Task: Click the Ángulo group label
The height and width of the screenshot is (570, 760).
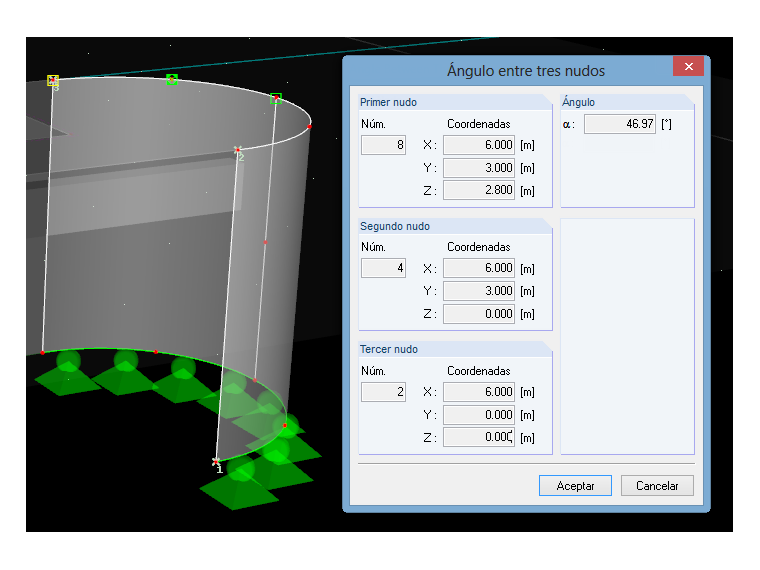Action: (578, 102)
